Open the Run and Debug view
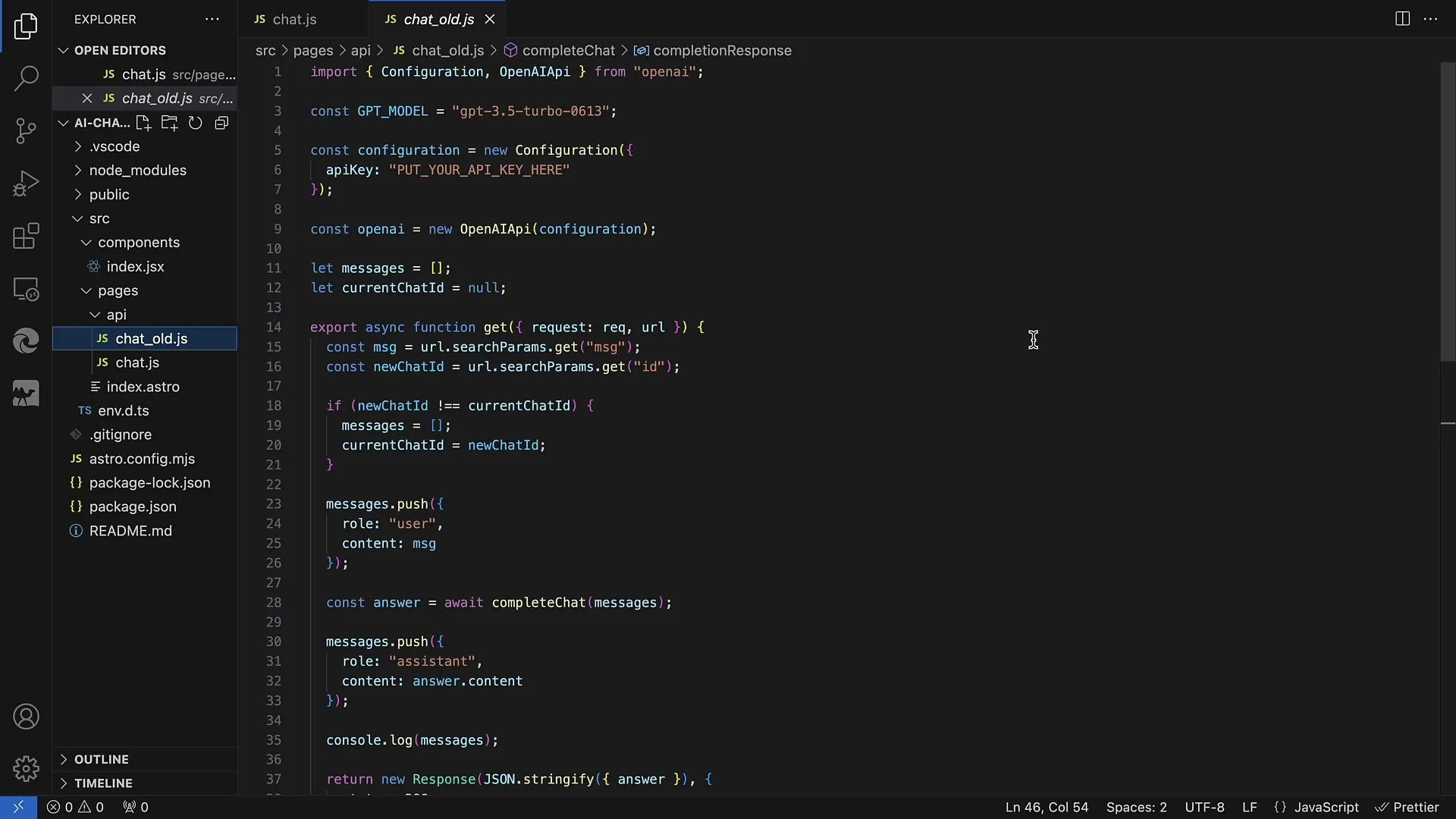This screenshot has width=1456, height=819. (26, 184)
